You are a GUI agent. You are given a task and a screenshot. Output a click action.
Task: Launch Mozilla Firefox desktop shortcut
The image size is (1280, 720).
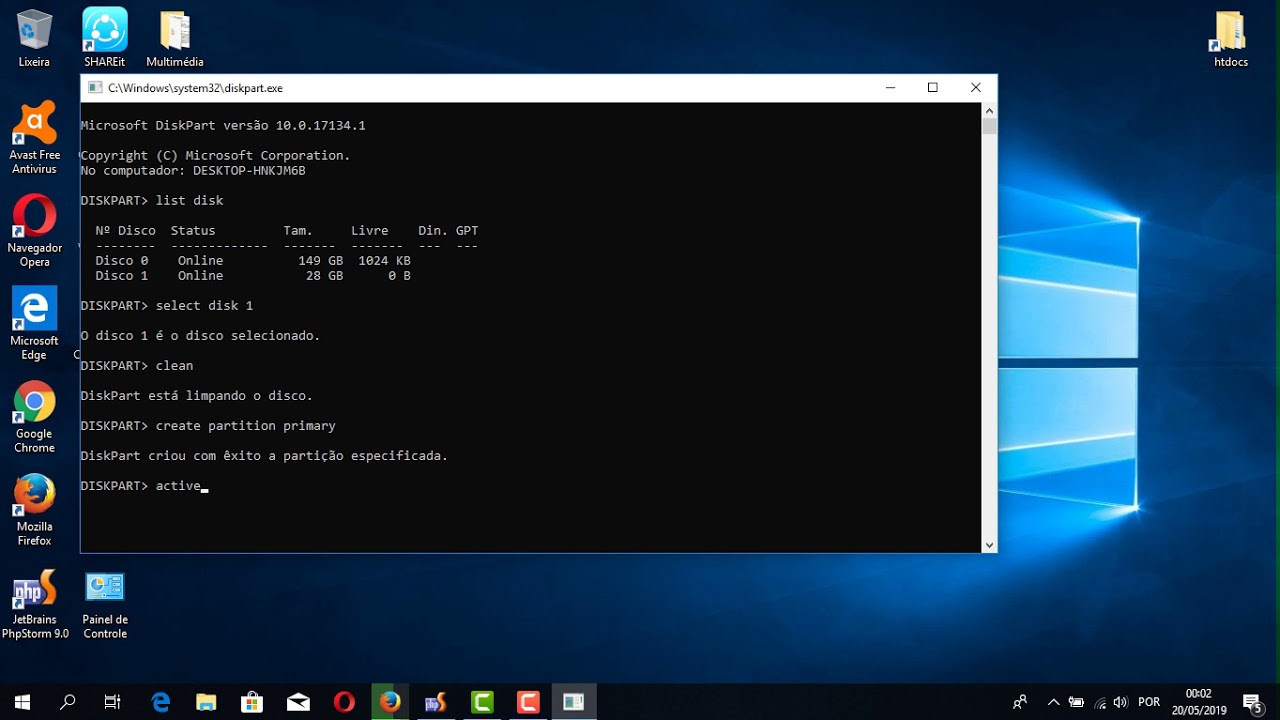pos(34,510)
